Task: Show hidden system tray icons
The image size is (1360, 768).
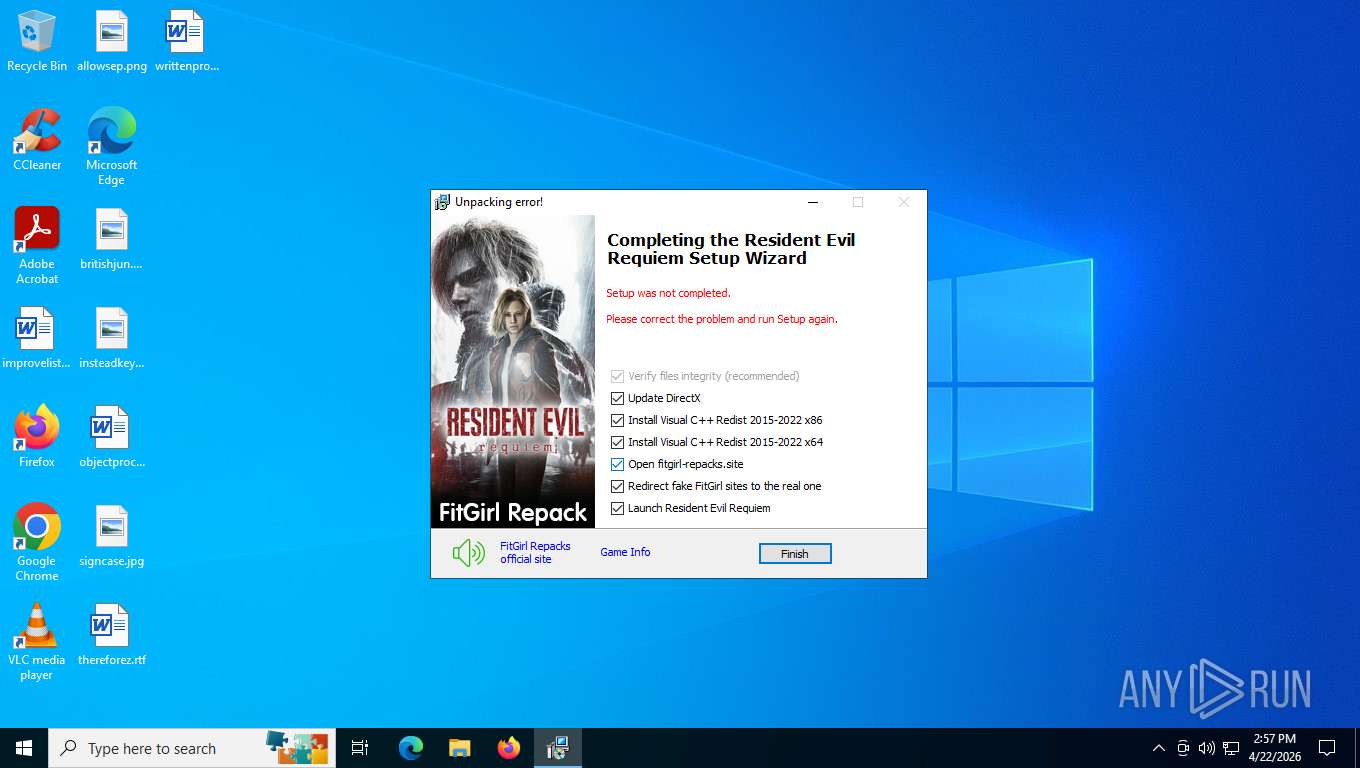Action: [x=1158, y=748]
